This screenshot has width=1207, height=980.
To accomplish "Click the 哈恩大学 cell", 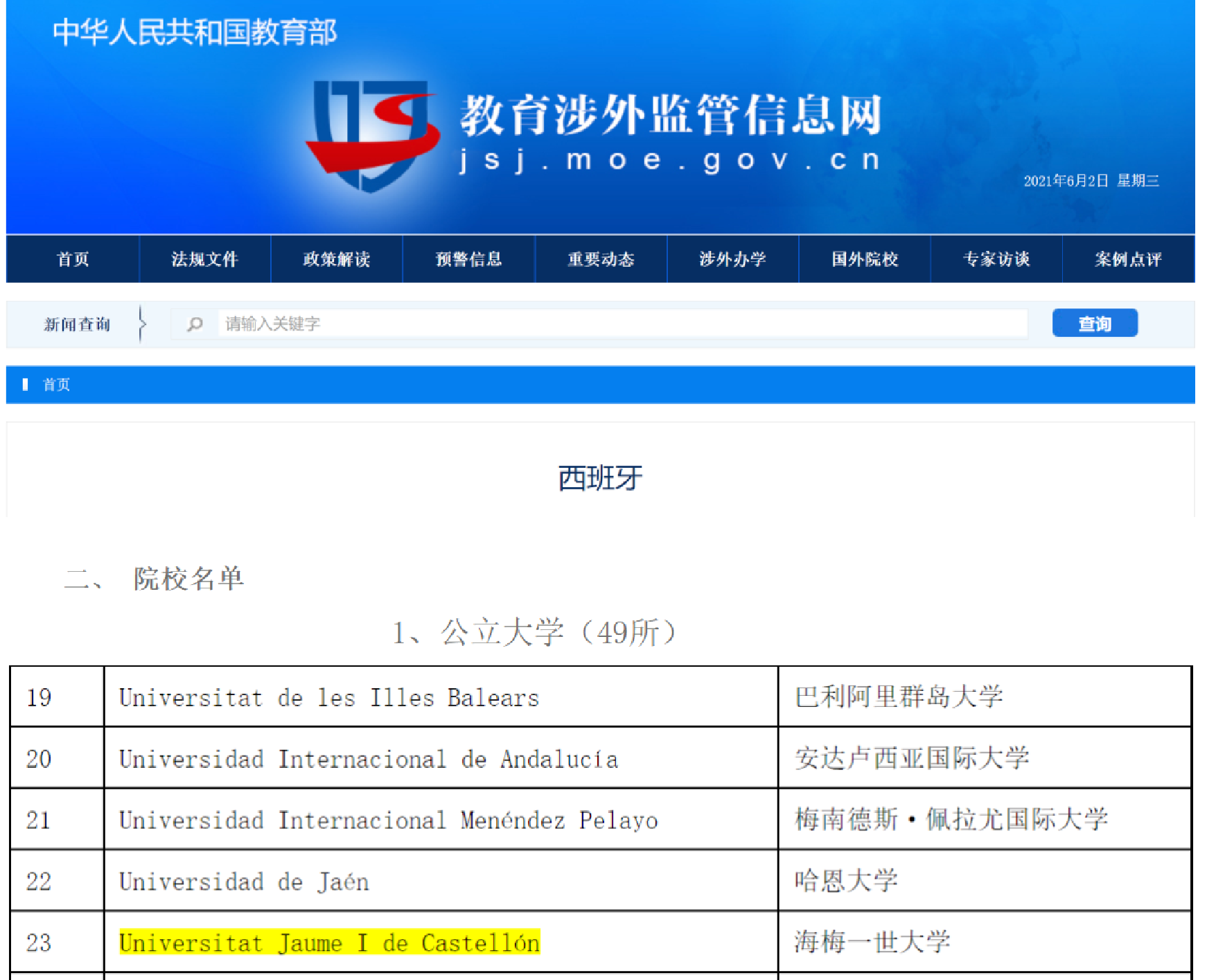I will coord(985,881).
